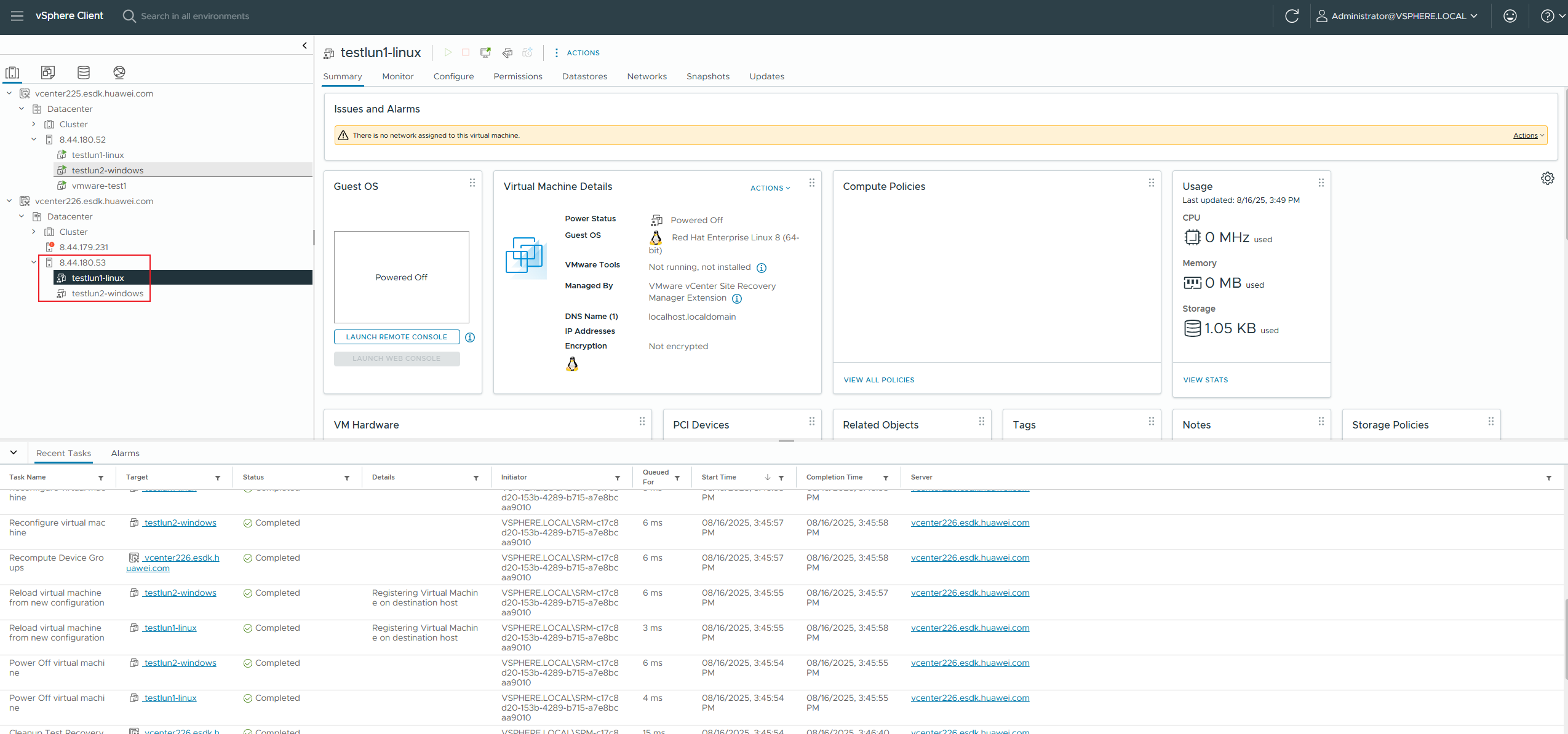Viewport: 1568px width, 734px height.
Task: Click the VMware Tools info icon
Action: click(x=762, y=268)
